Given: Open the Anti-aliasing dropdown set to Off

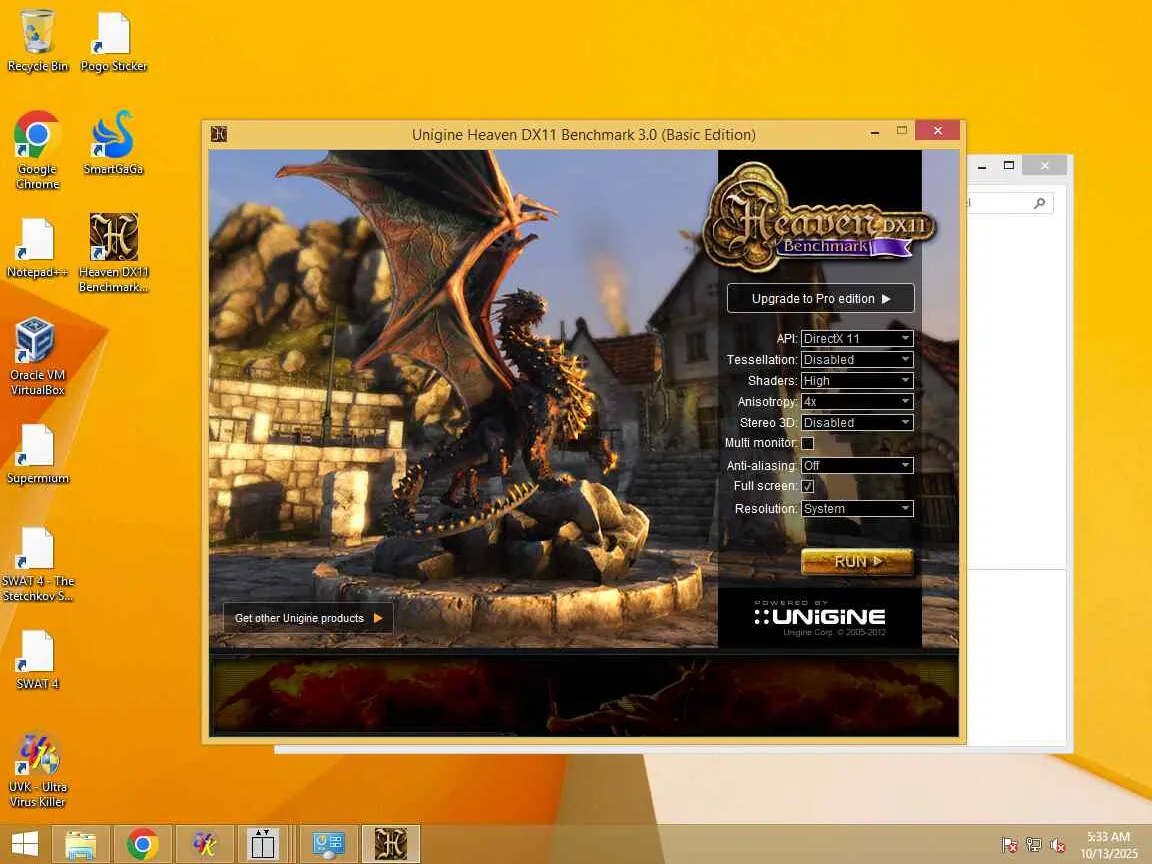Looking at the screenshot, I should coord(857,465).
